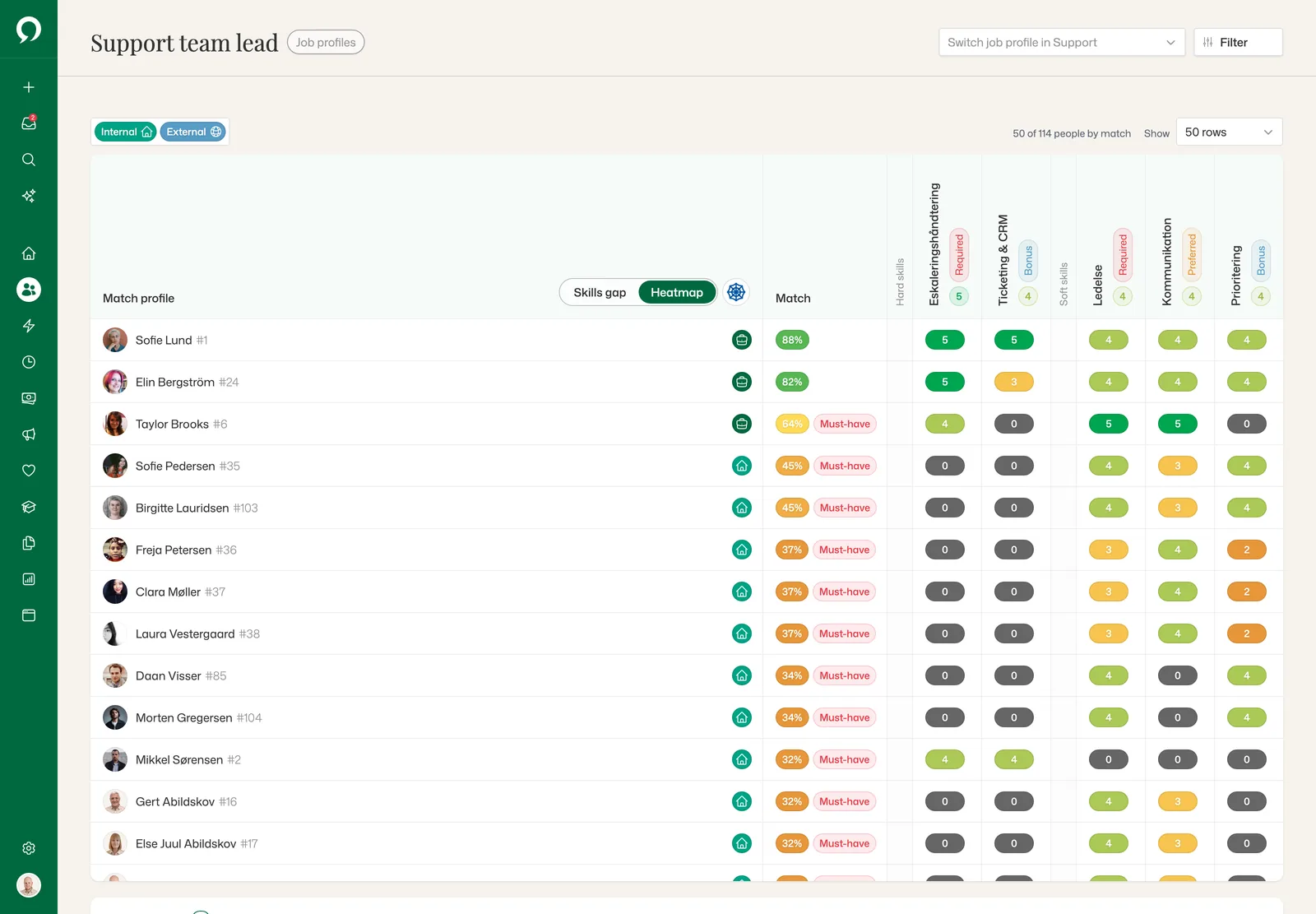Open the AI sparkle icon in sidebar
1316x914 pixels.
29,196
